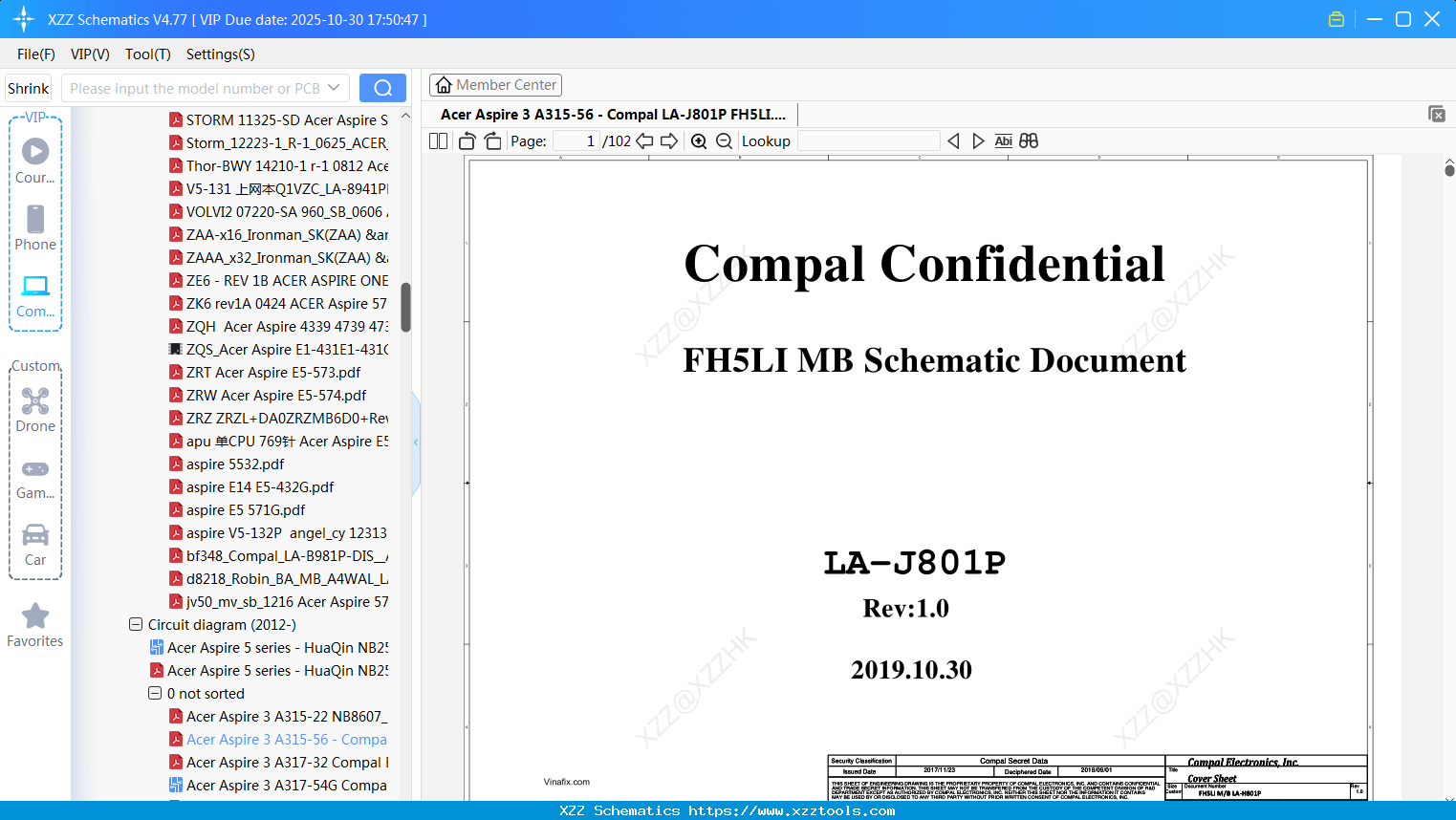
Task: Rotate the page clockwise
Action: click(492, 141)
